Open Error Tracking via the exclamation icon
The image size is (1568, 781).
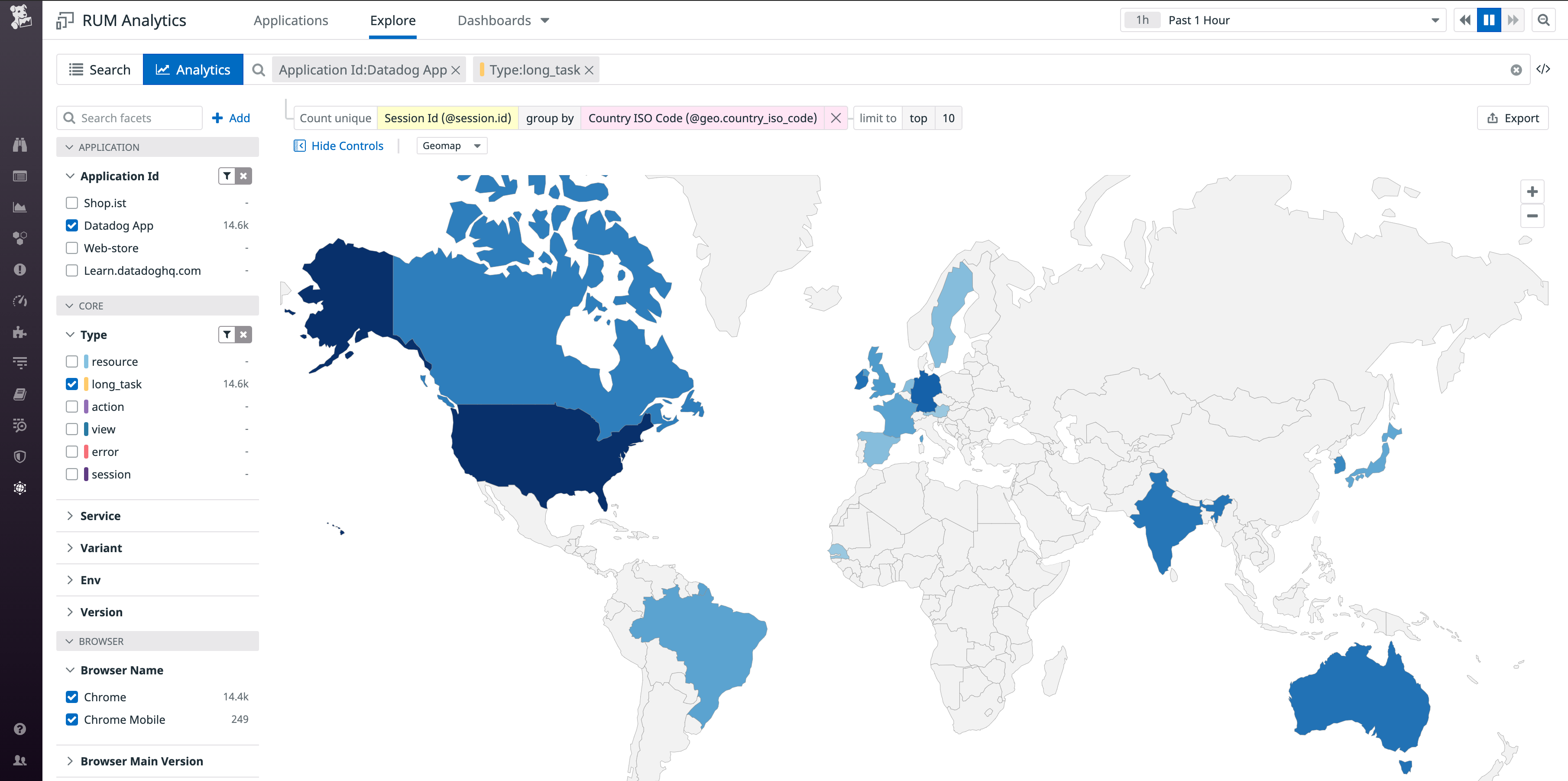pyautogui.click(x=20, y=270)
